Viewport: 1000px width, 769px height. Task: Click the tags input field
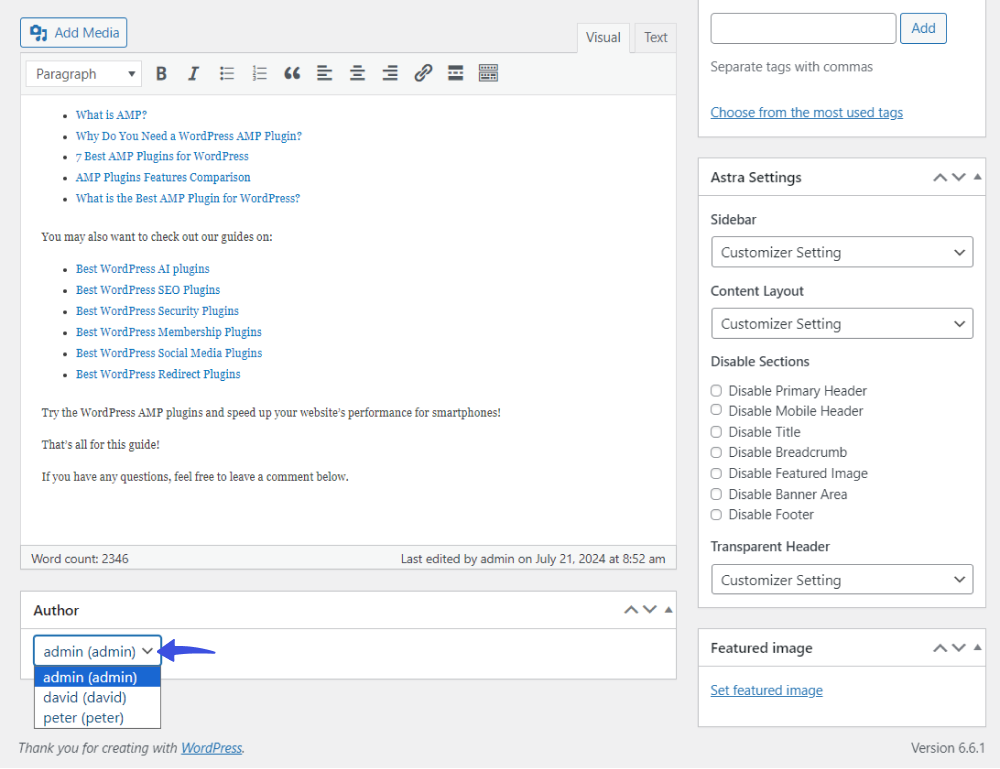click(804, 28)
